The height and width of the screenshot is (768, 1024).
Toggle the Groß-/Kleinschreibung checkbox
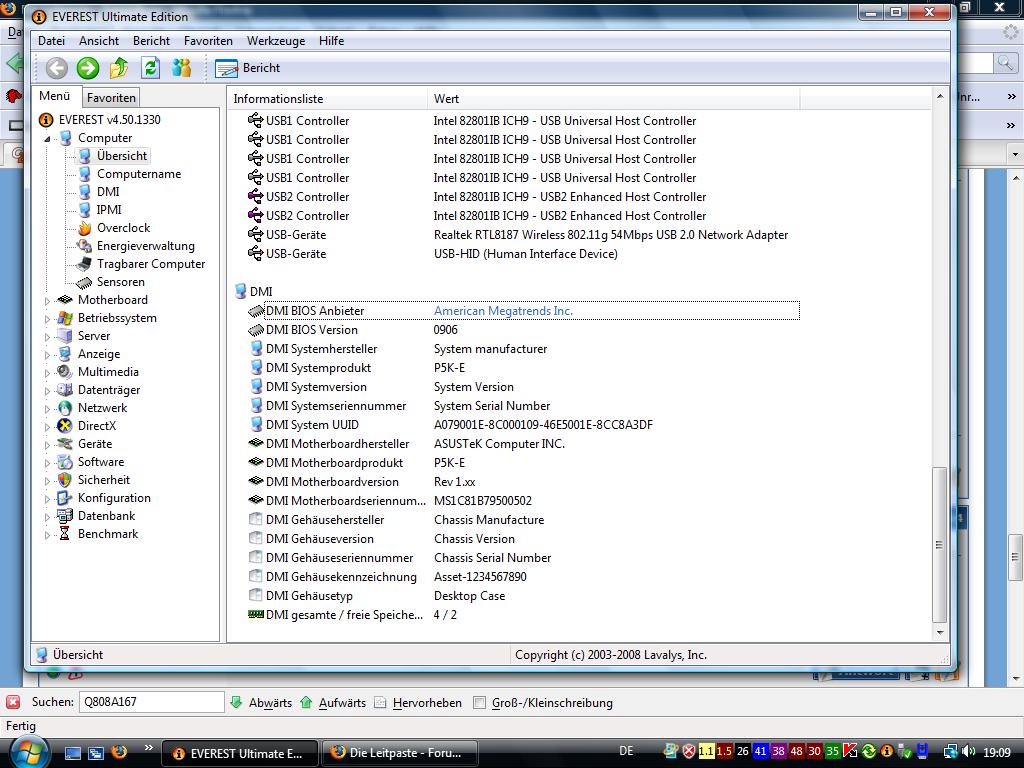(x=479, y=703)
